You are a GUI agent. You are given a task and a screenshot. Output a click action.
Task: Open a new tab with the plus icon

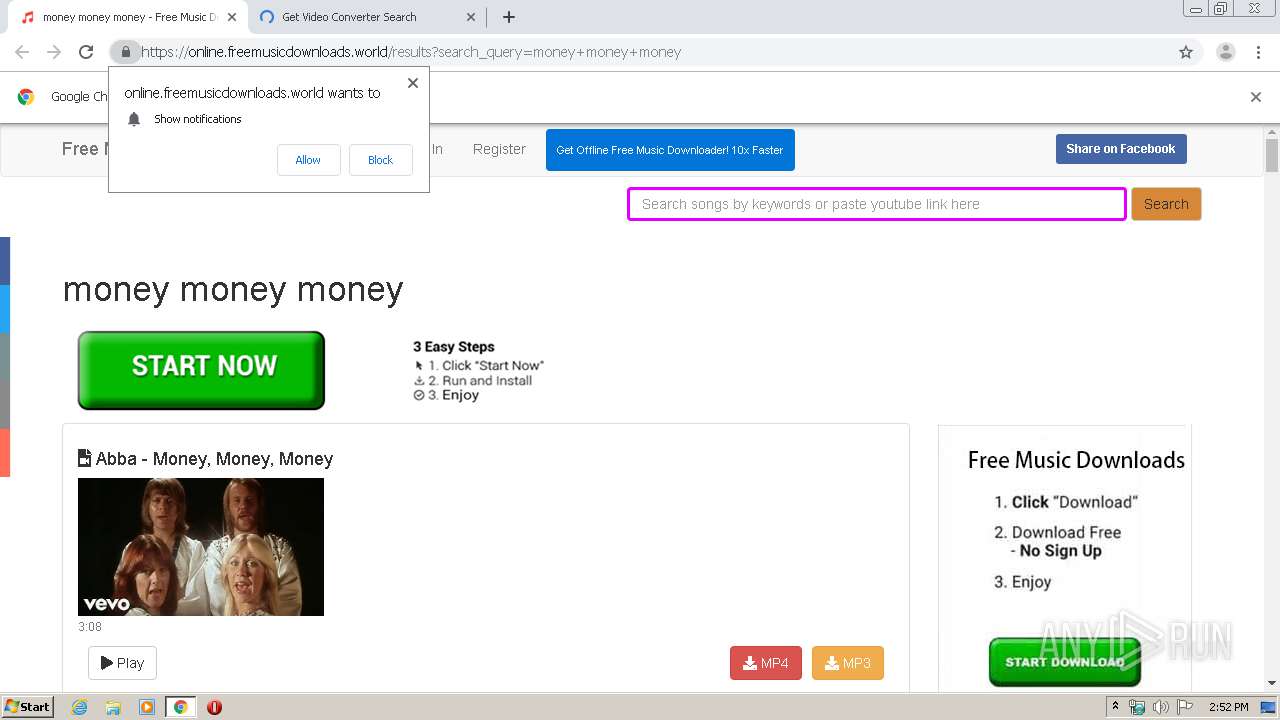tap(508, 17)
